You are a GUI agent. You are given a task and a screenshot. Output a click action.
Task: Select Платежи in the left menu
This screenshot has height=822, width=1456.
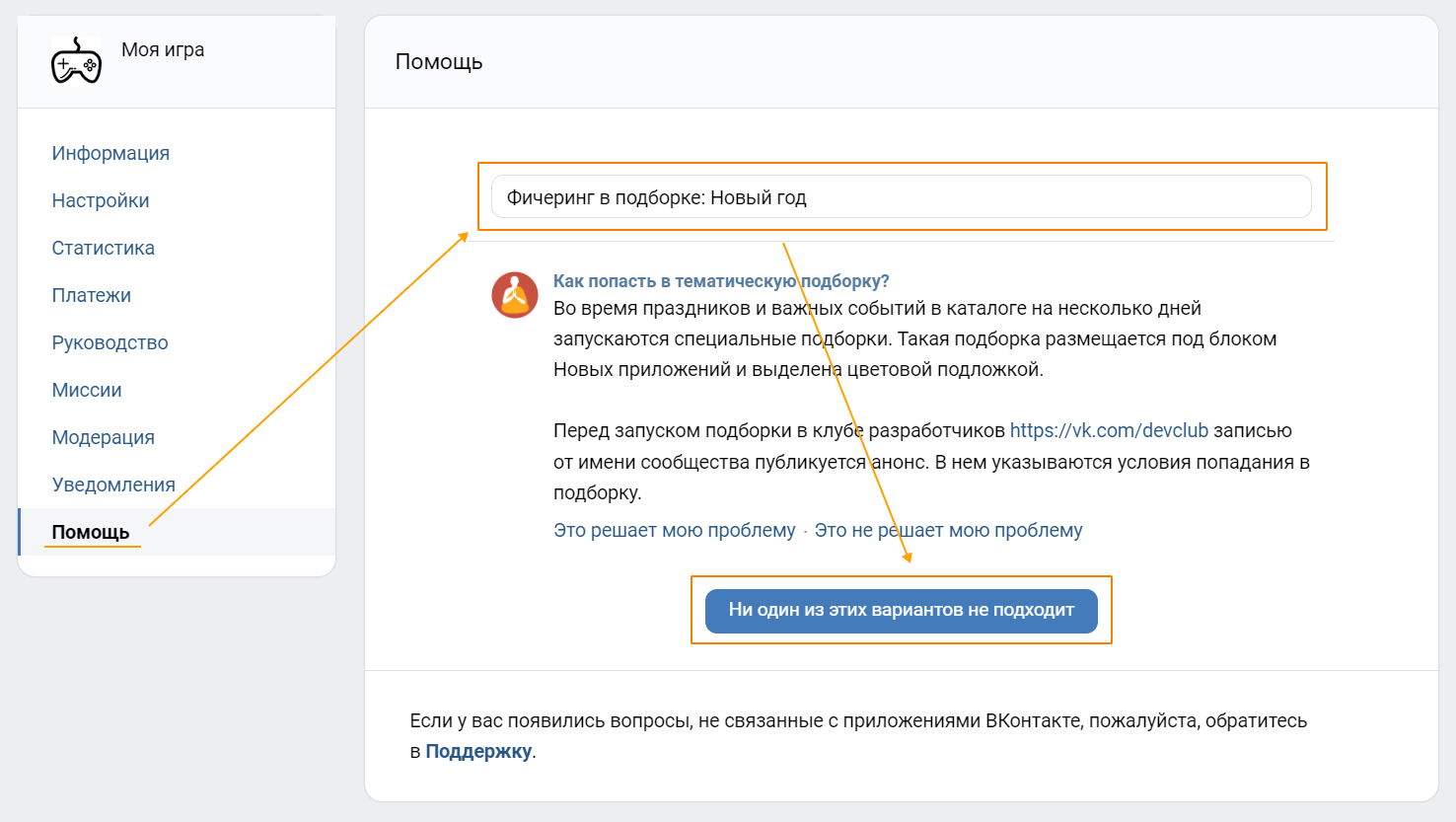tap(91, 295)
